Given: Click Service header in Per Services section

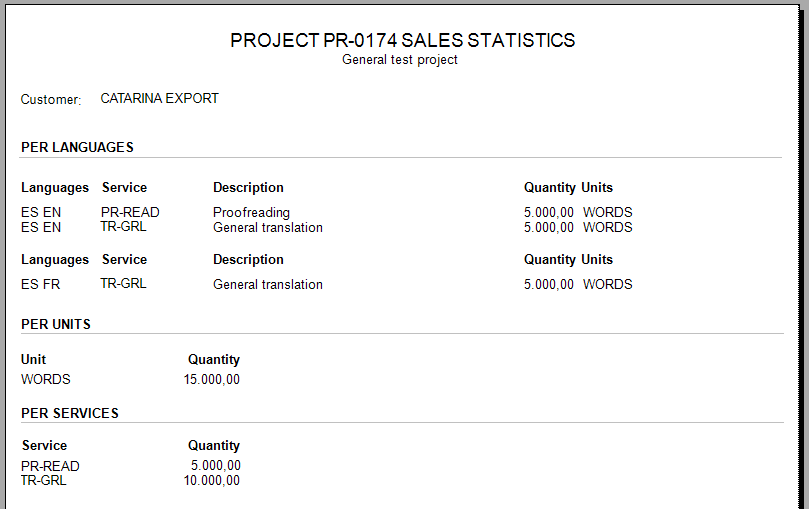Looking at the screenshot, I should tap(44, 445).
